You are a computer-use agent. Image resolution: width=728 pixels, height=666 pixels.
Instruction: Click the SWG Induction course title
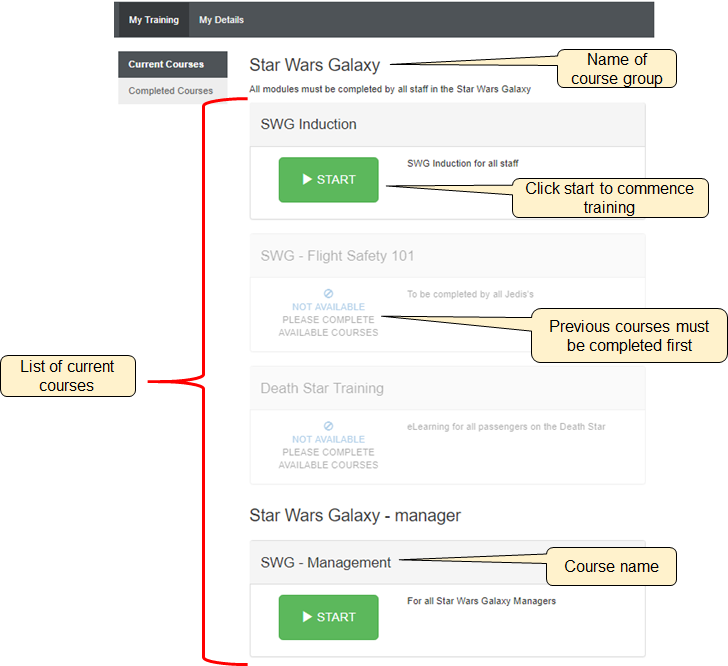tap(308, 125)
